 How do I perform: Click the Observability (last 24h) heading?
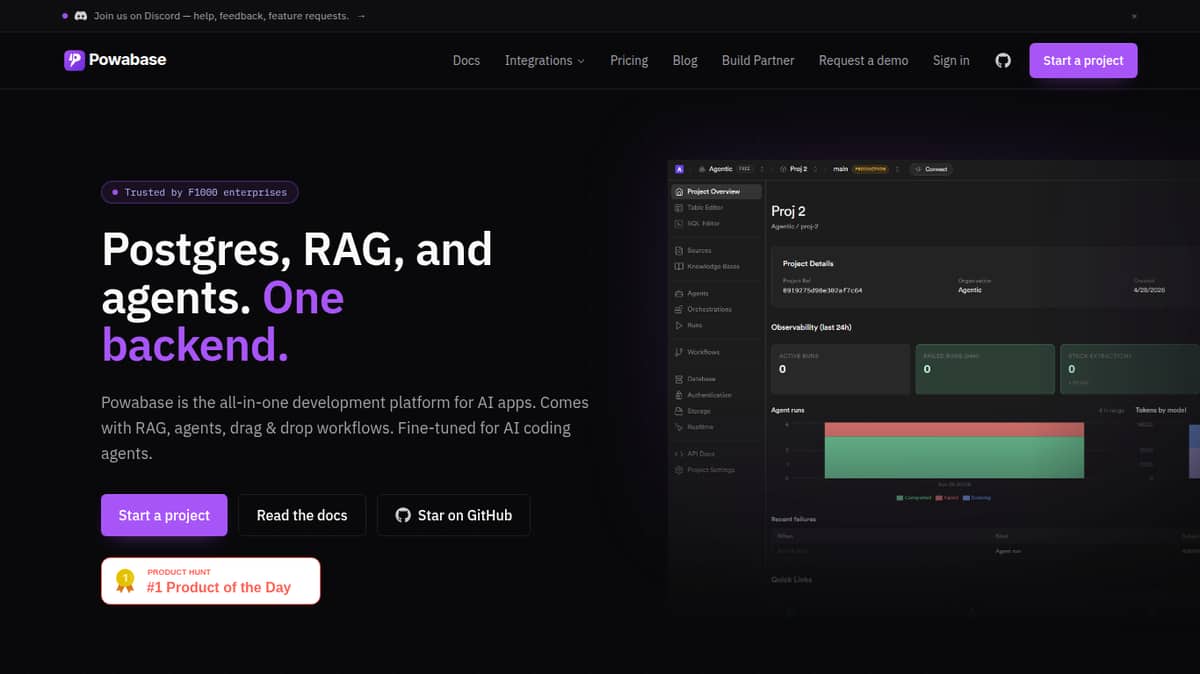[x=811, y=327]
